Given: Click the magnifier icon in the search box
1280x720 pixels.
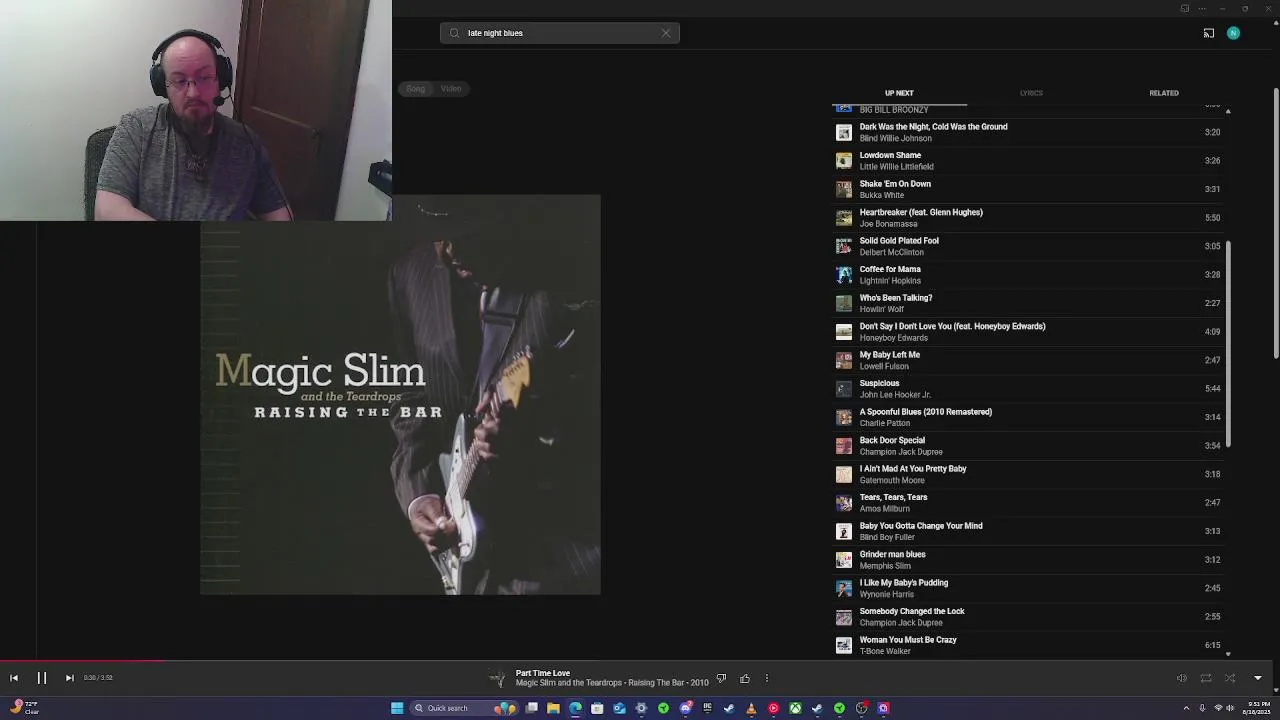Looking at the screenshot, I should (454, 33).
